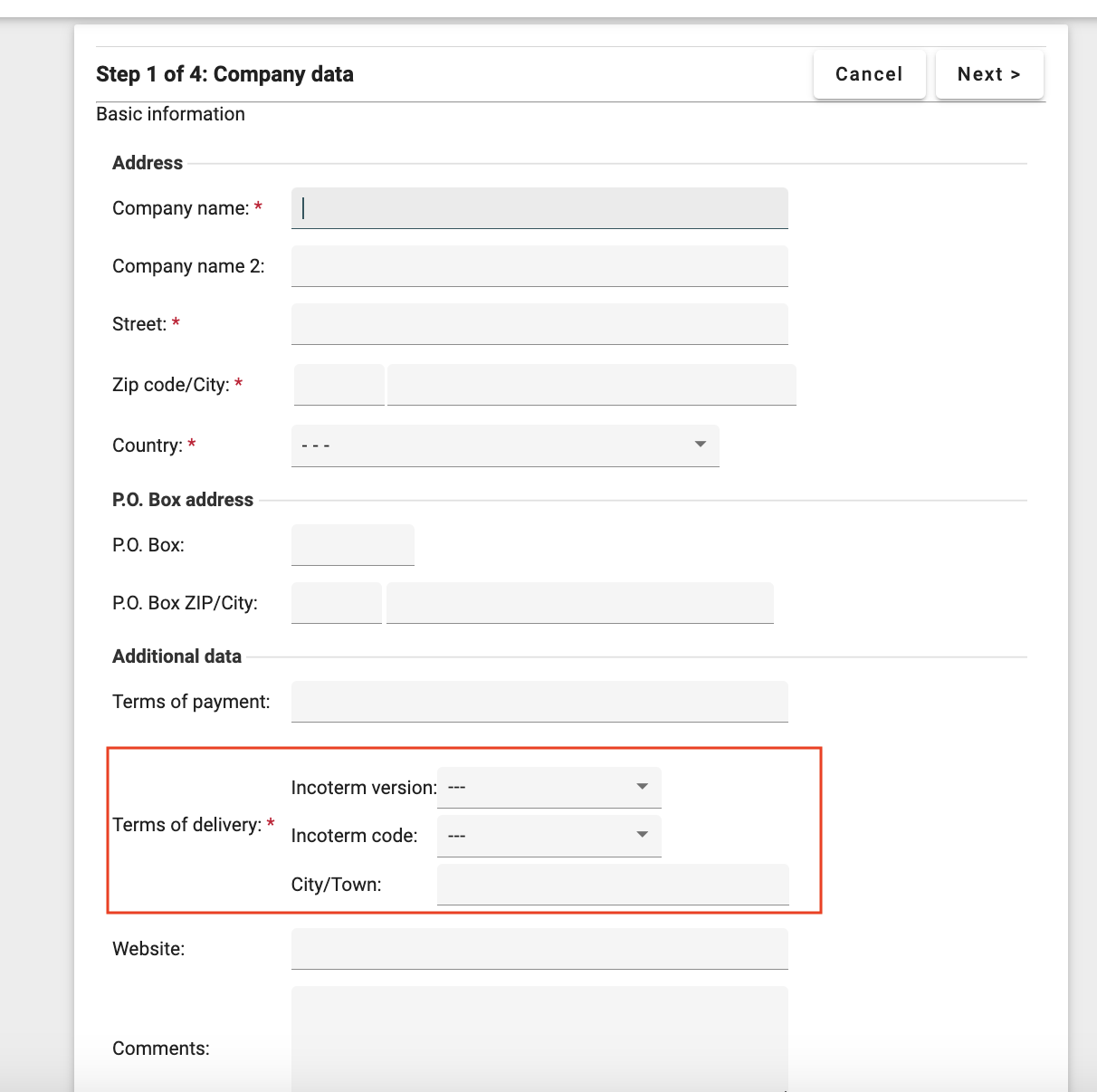Click the Terms of delivery label
This screenshot has height=1092, width=1097.
click(186, 825)
